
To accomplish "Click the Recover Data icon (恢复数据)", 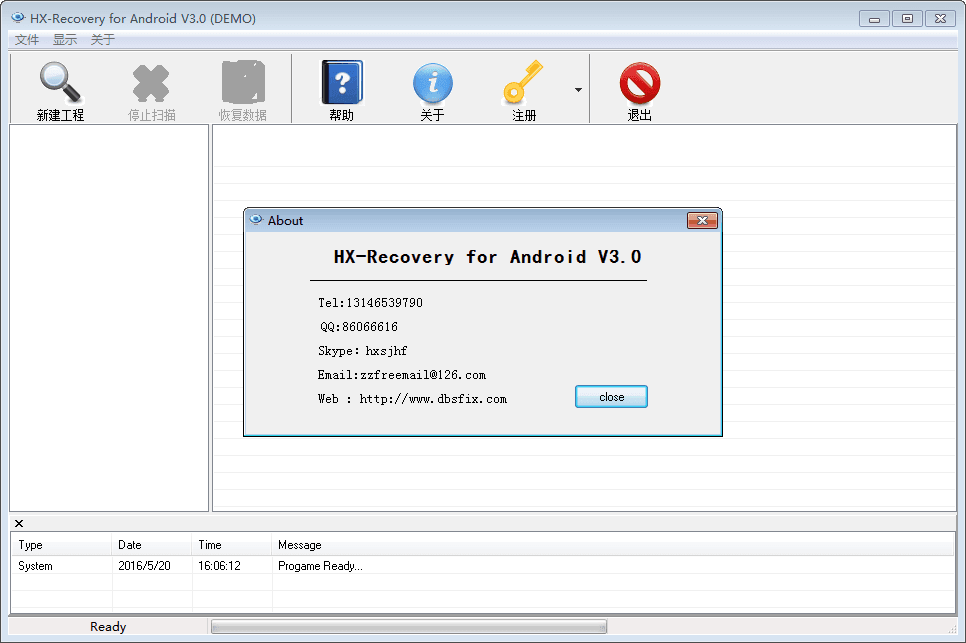I will tap(243, 84).
